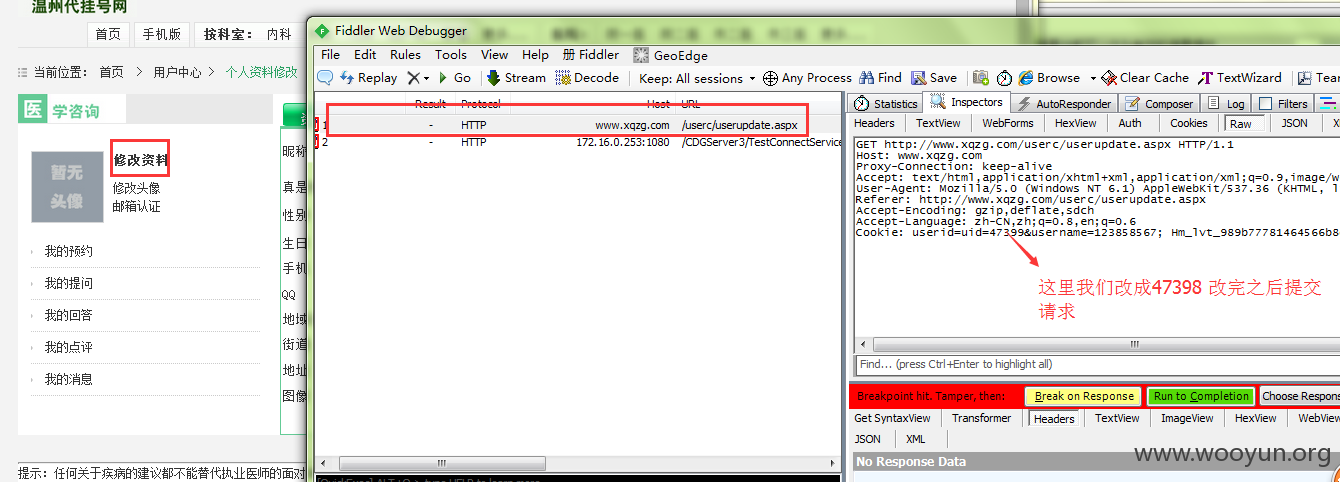Open TextWizard tool

tap(1240, 77)
